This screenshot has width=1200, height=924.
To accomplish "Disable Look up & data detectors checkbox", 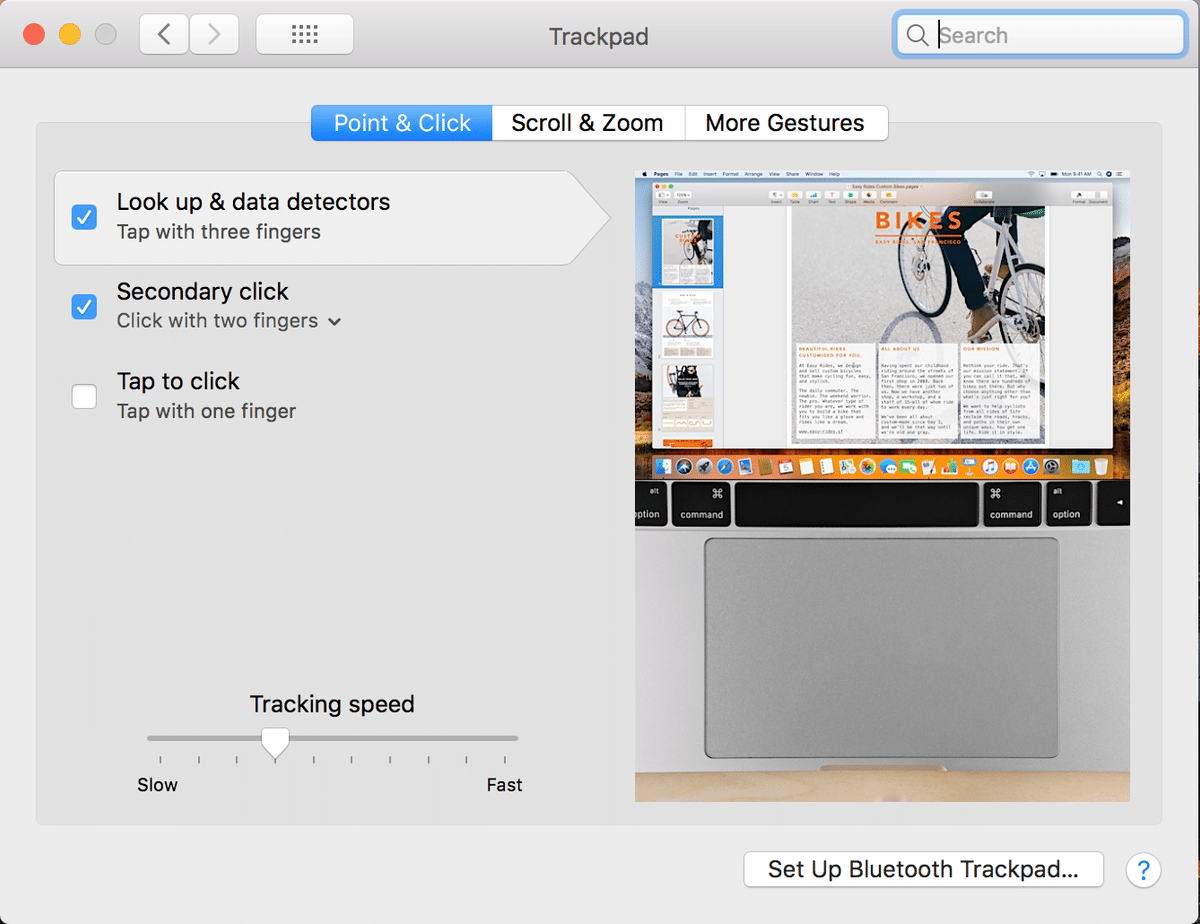I will [x=84, y=216].
